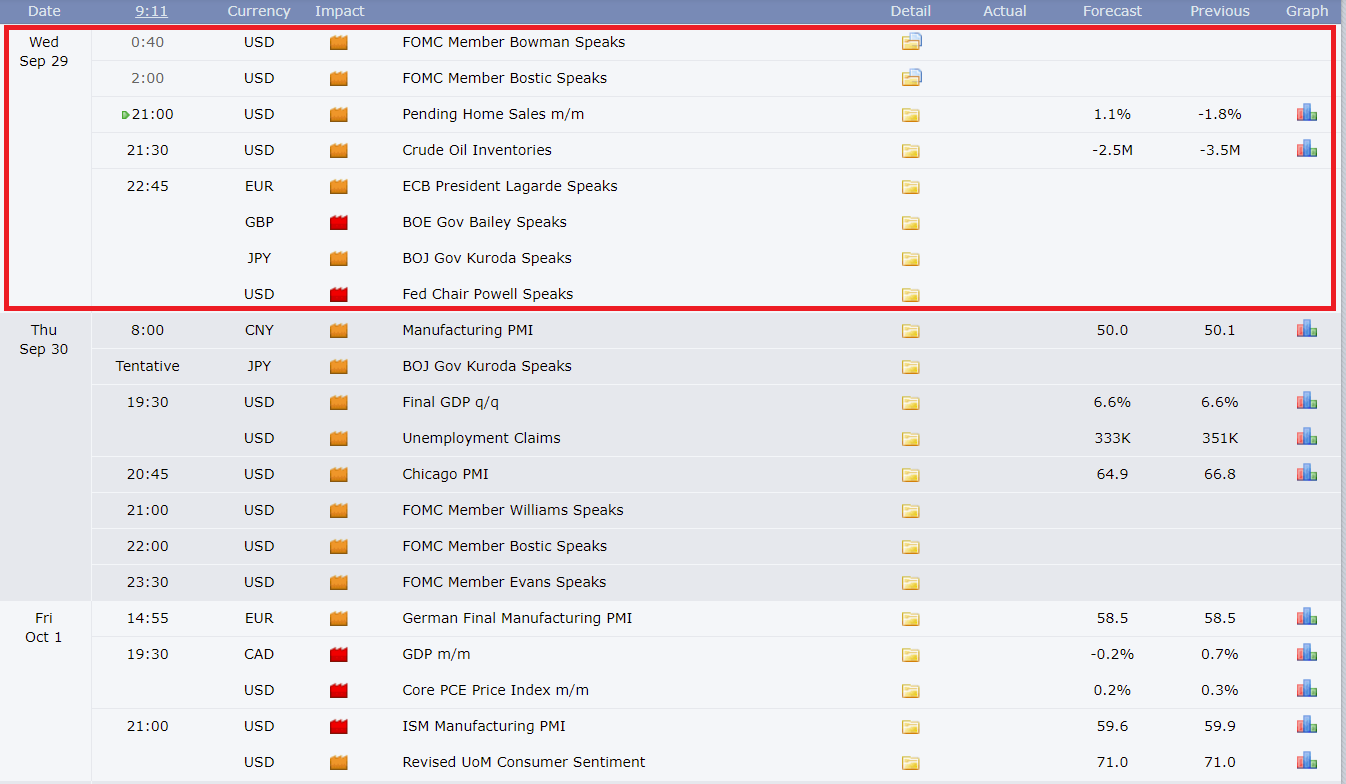Open detail folder for Final GDP q/q
The width and height of the screenshot is (1346, 784).
click(x=910, y=403)
